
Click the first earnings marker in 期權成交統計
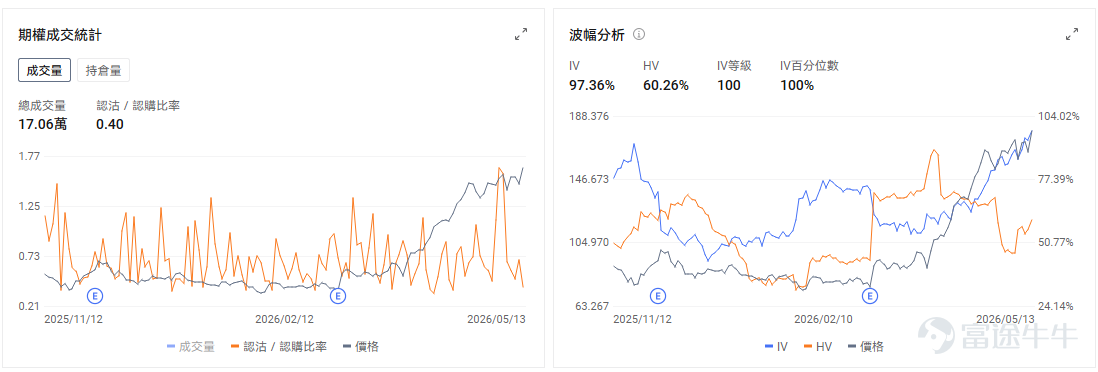tap(95, 296)
